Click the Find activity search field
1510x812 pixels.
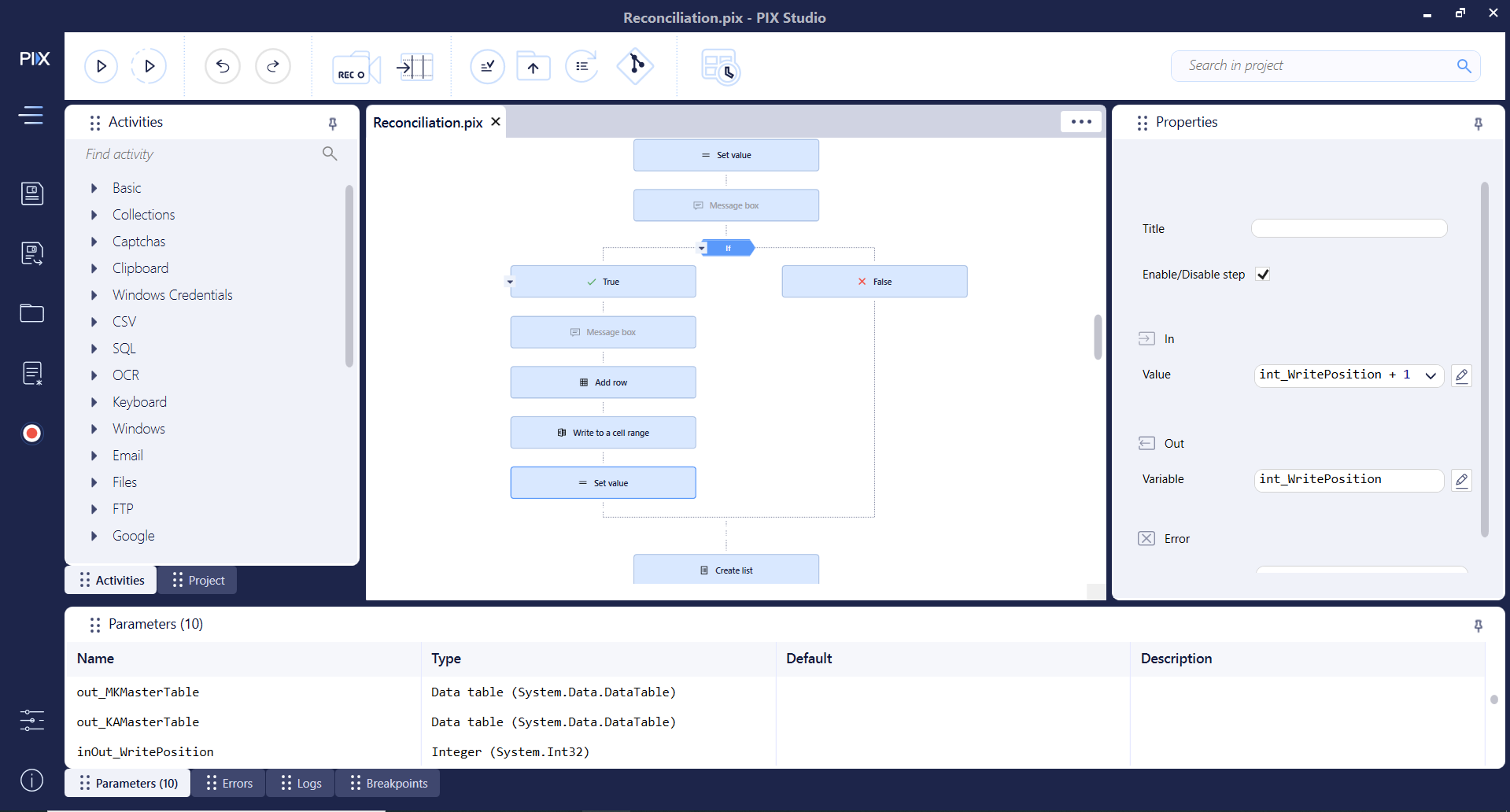[211, 154]
